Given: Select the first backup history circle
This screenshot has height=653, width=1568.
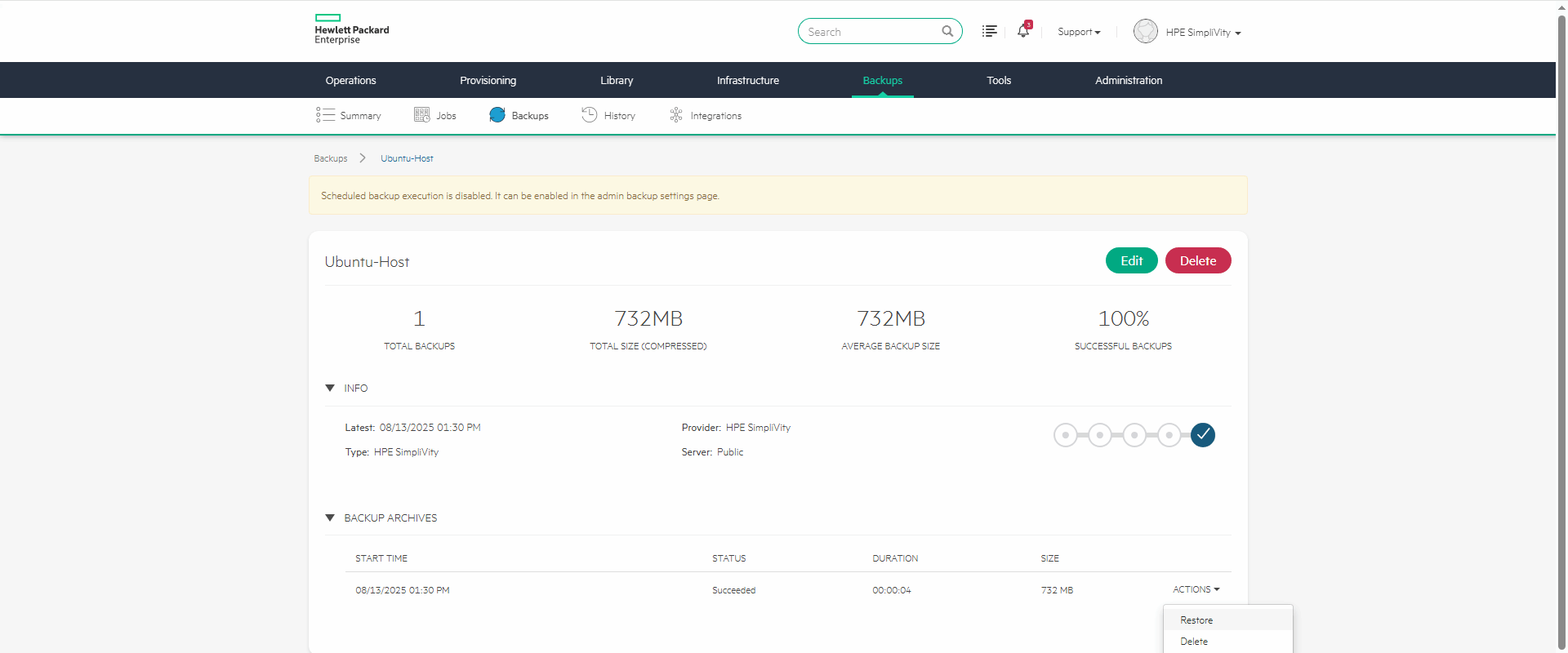Looking at the screenshot, I should click(x=1065, y=435).
